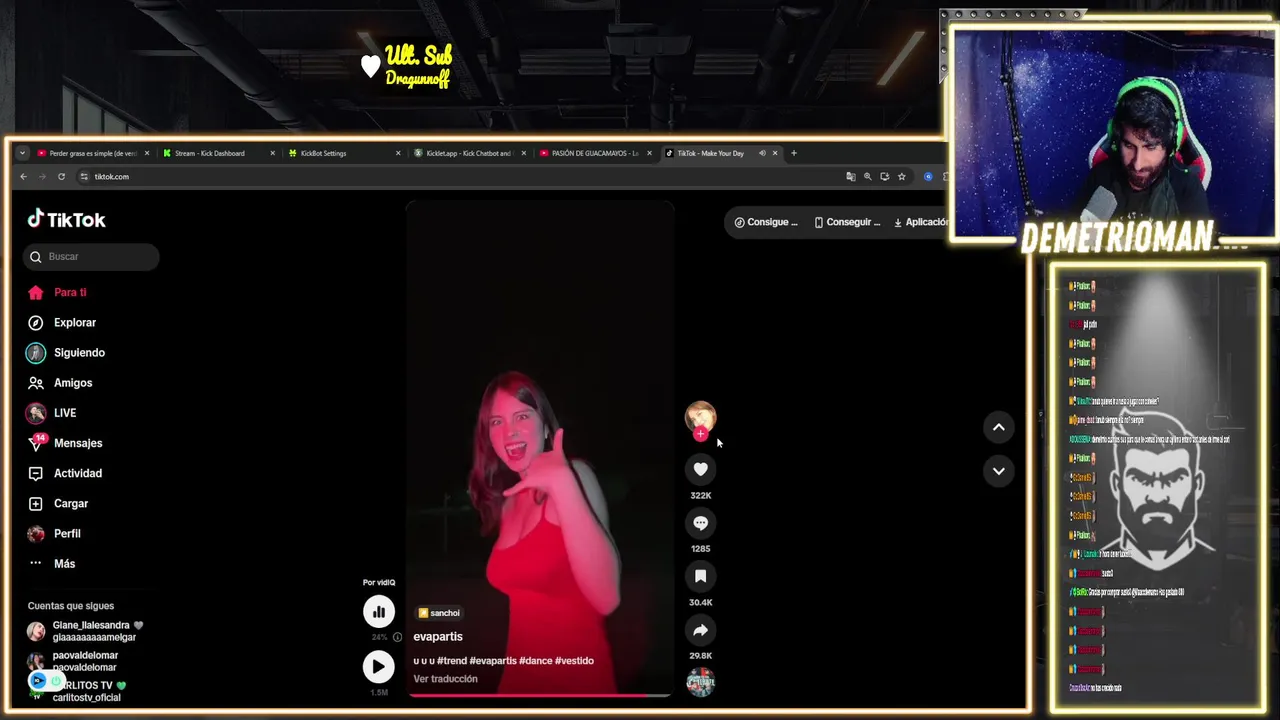
Task: Open the video's sound disc
Action: (700, 682)
